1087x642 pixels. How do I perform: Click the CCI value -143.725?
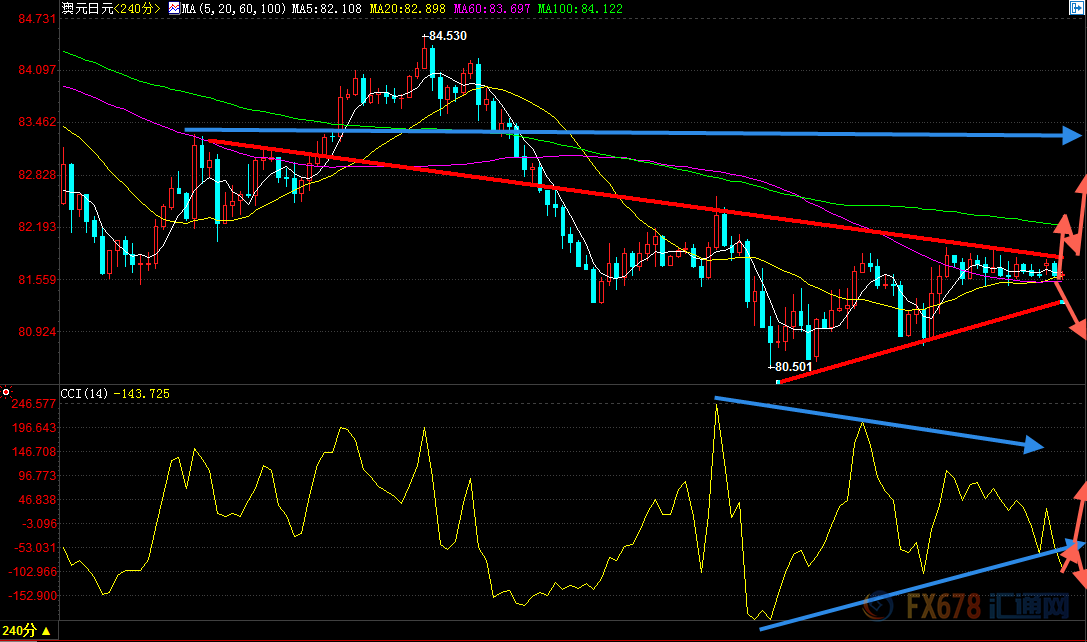[x=142, y=394]
